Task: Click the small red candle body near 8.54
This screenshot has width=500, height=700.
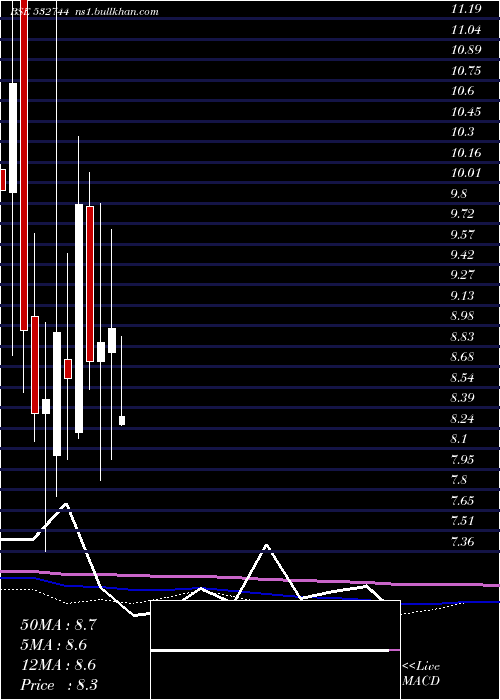Action: 68,369
